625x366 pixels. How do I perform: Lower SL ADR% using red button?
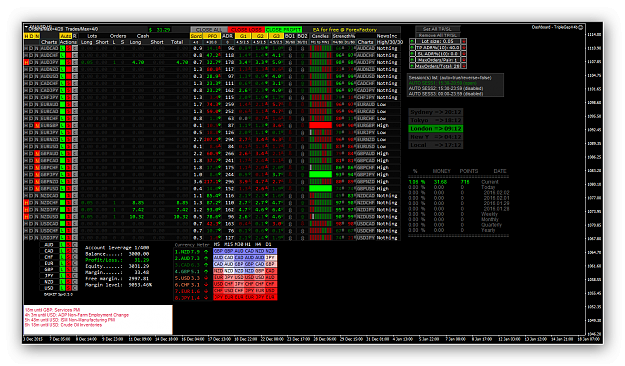464,53
